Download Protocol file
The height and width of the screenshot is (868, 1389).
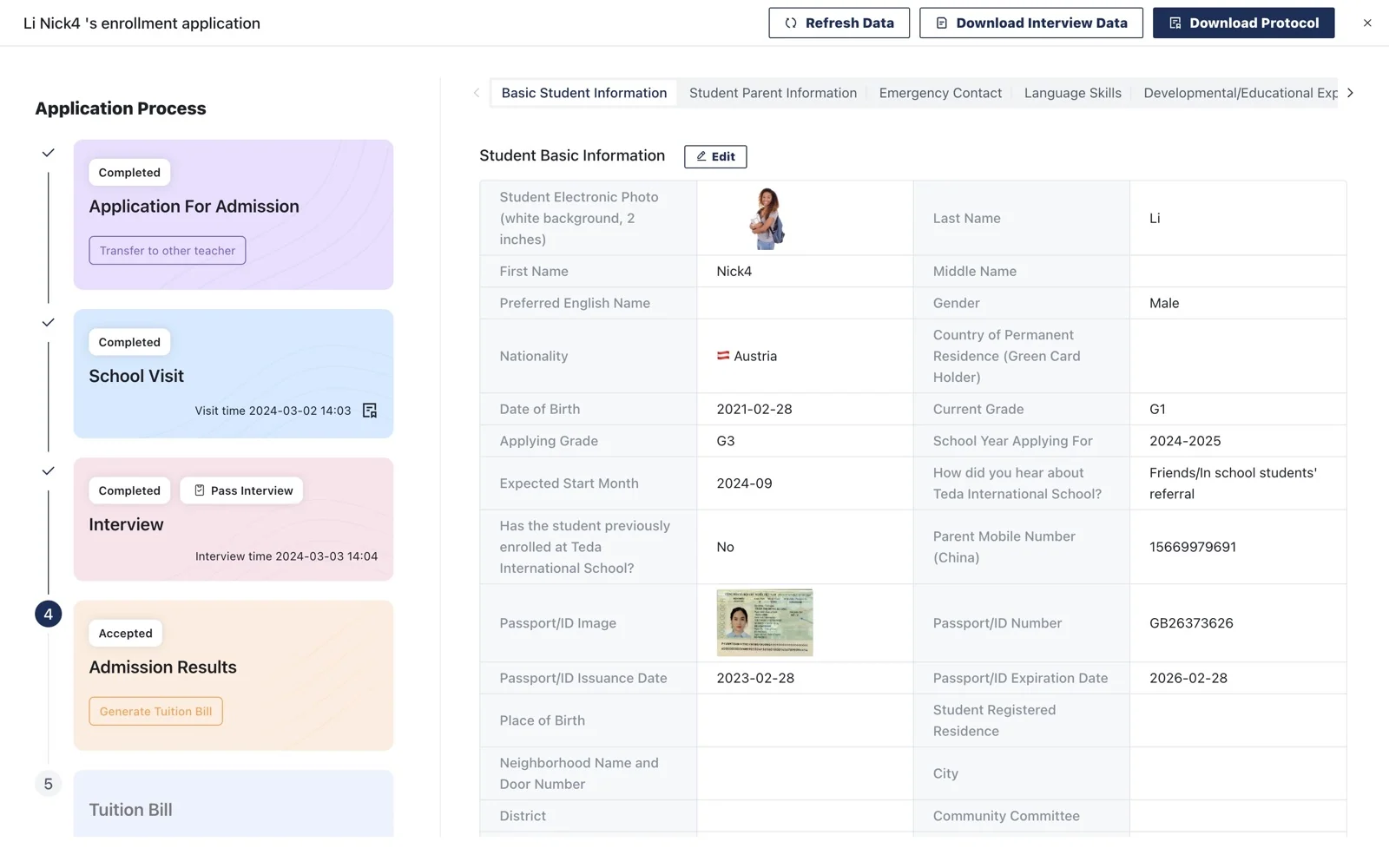click(x=1244, y=23)
